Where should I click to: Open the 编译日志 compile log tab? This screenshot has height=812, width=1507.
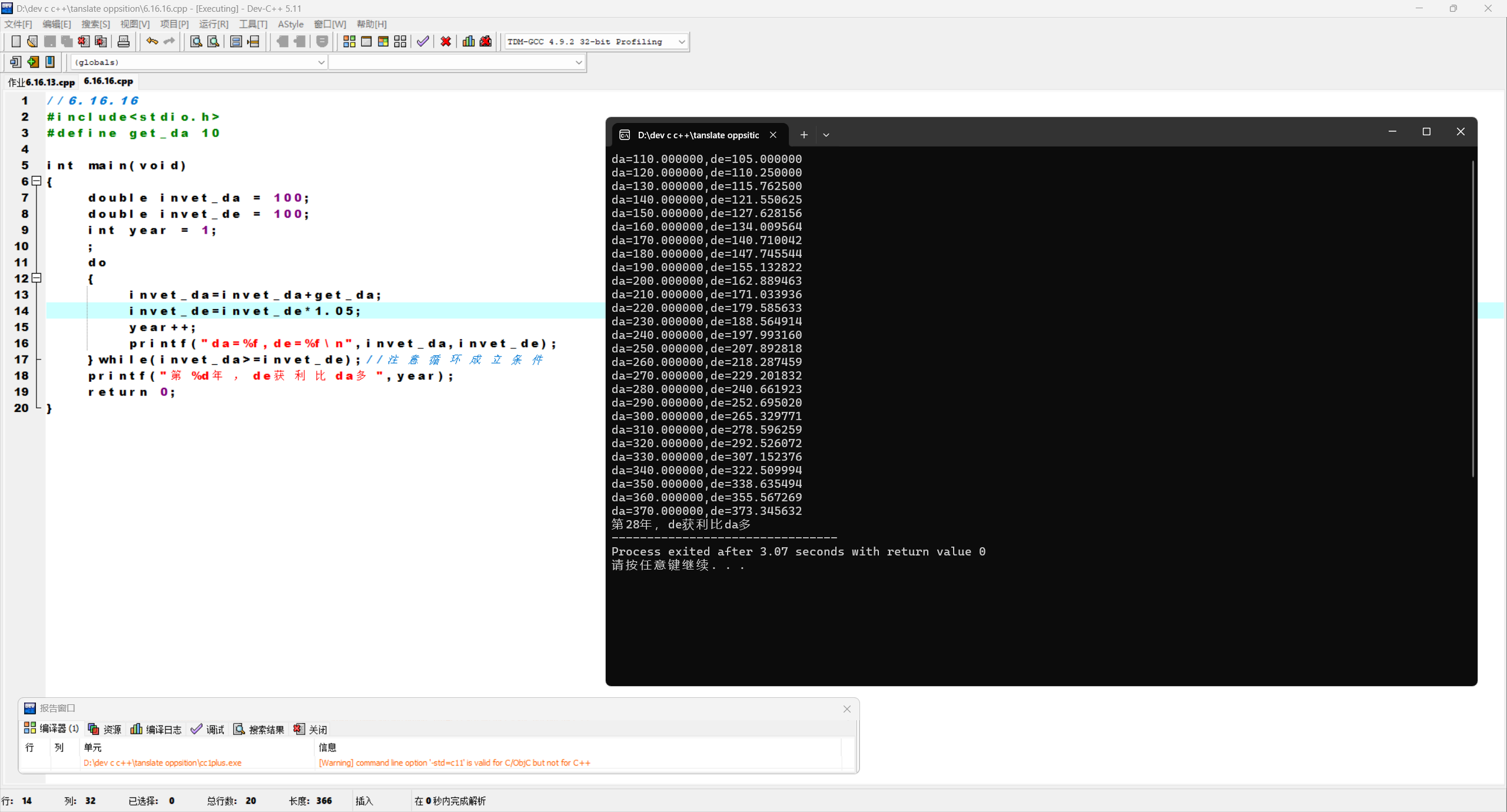point(156,729)
